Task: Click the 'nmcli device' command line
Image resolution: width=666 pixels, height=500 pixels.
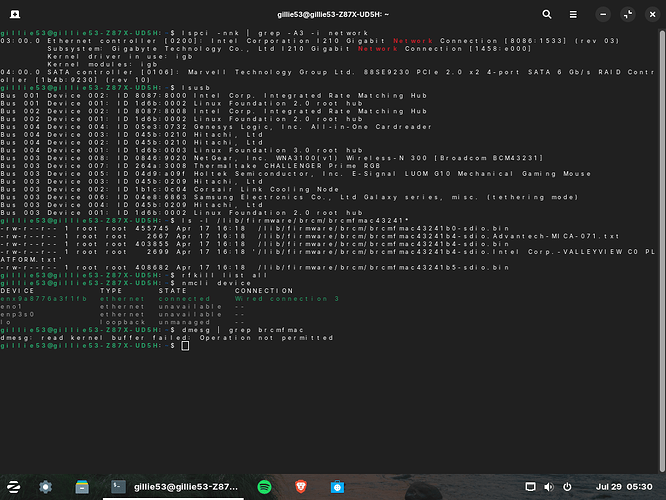Action: (x=126, y=283)
